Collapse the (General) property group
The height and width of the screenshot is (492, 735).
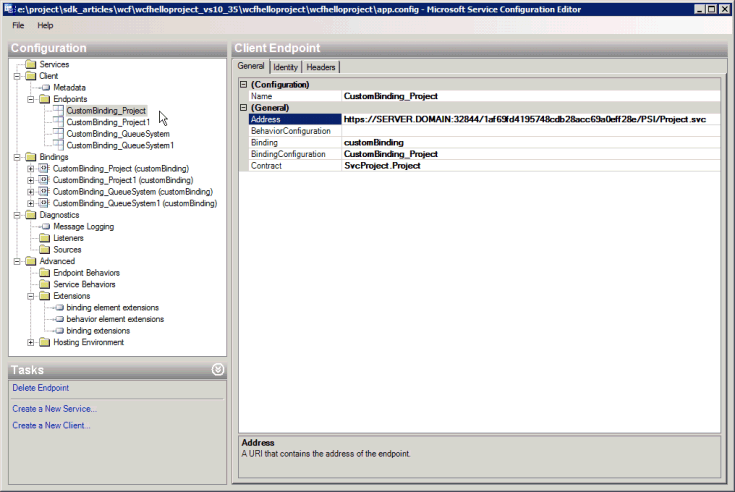point(243,107)
